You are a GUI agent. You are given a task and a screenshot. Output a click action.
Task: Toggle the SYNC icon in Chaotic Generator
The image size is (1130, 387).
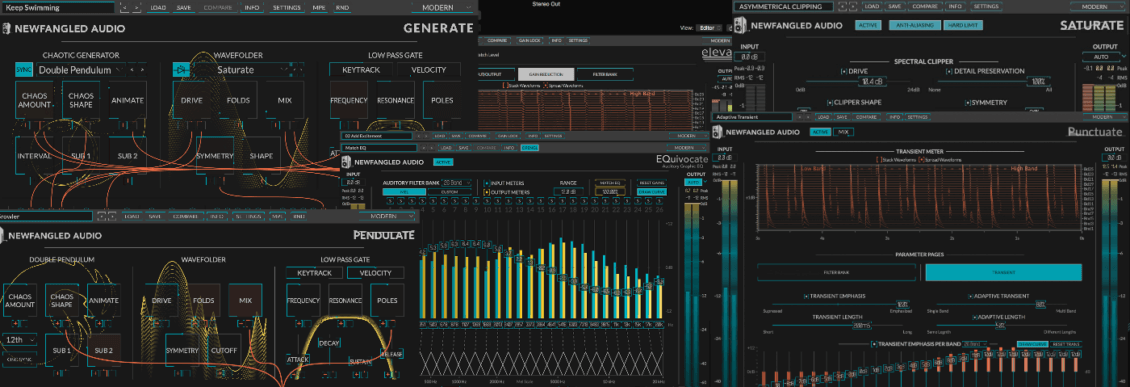click(x=24, y=70)
